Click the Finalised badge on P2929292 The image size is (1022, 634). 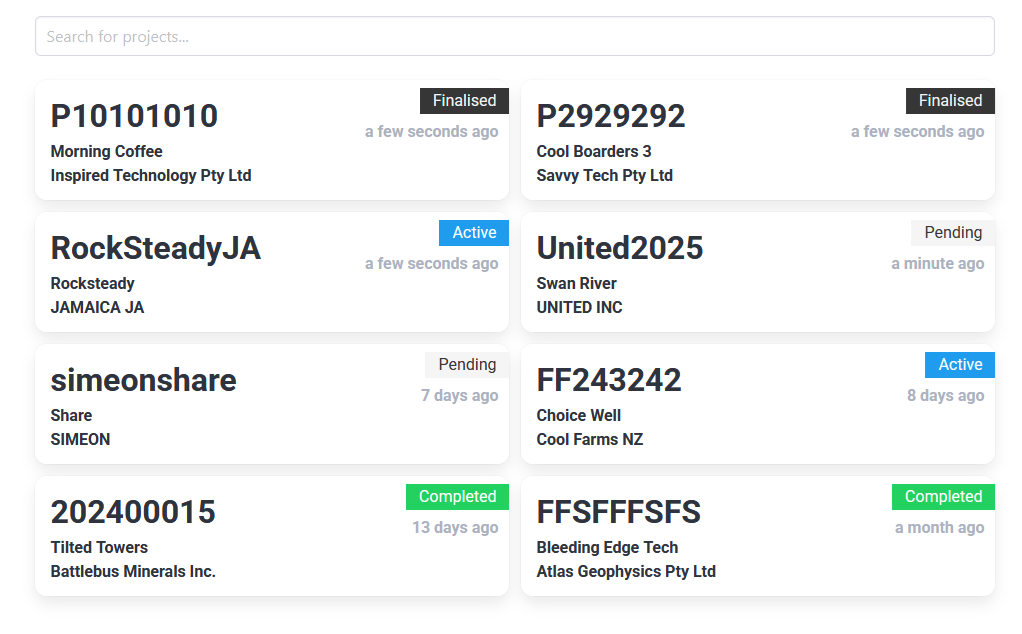coord(950,101)
